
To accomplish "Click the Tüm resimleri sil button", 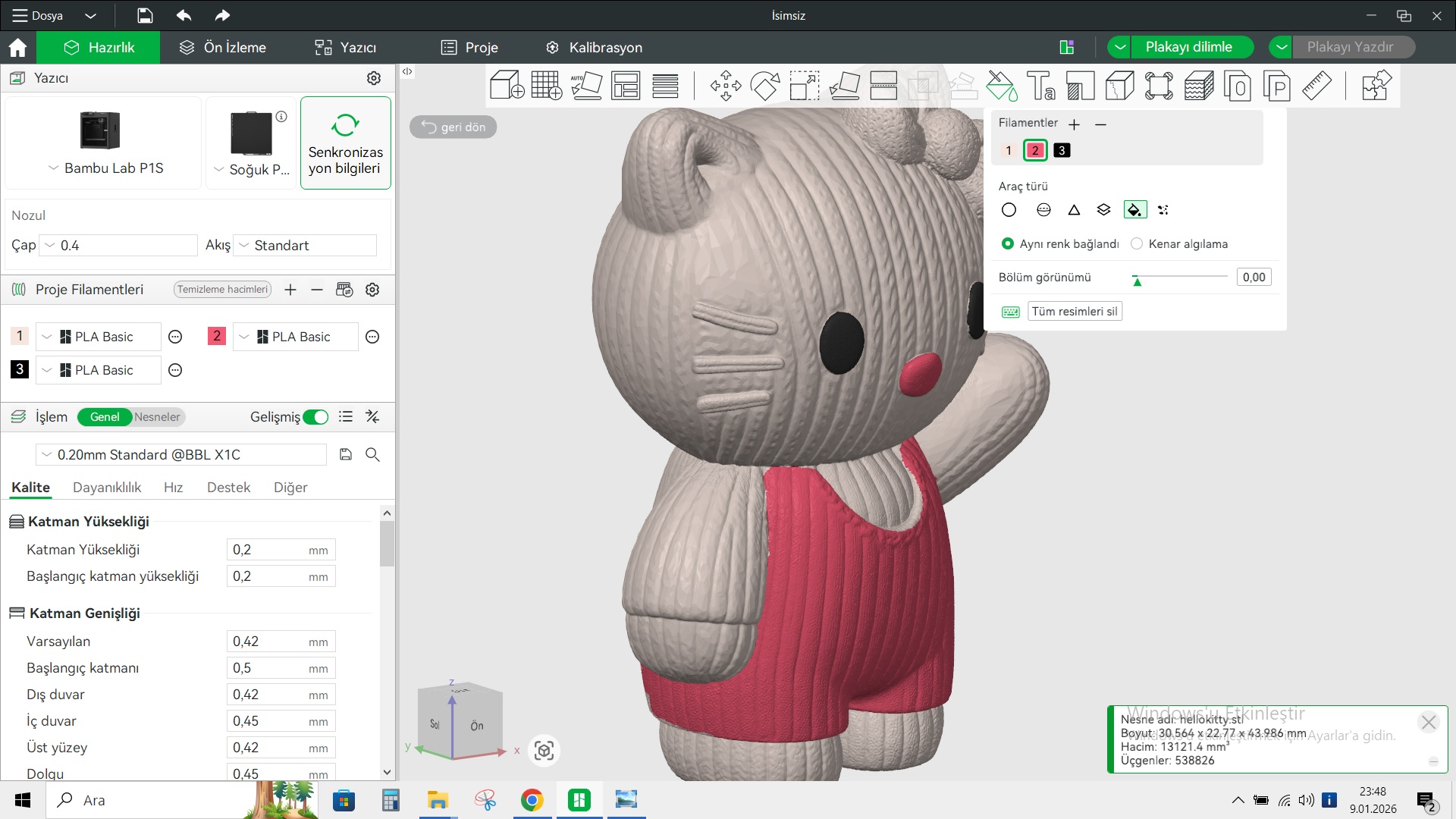I will click(x=1074, y=312).
